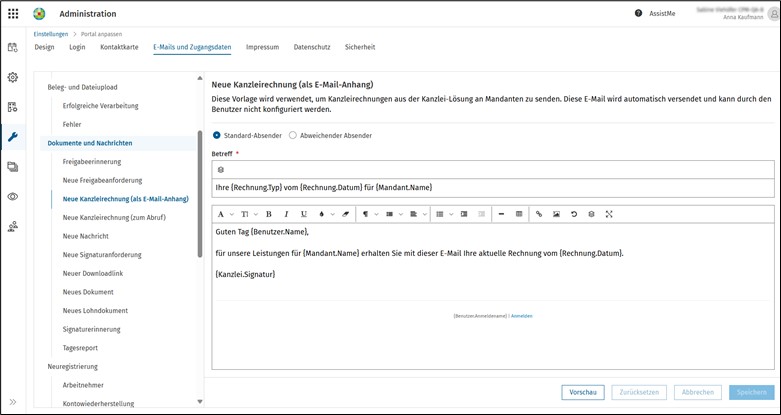The image size is (781, 415).
Task: Clear formatting with eraser icon
Action: (x=346, y=214)
